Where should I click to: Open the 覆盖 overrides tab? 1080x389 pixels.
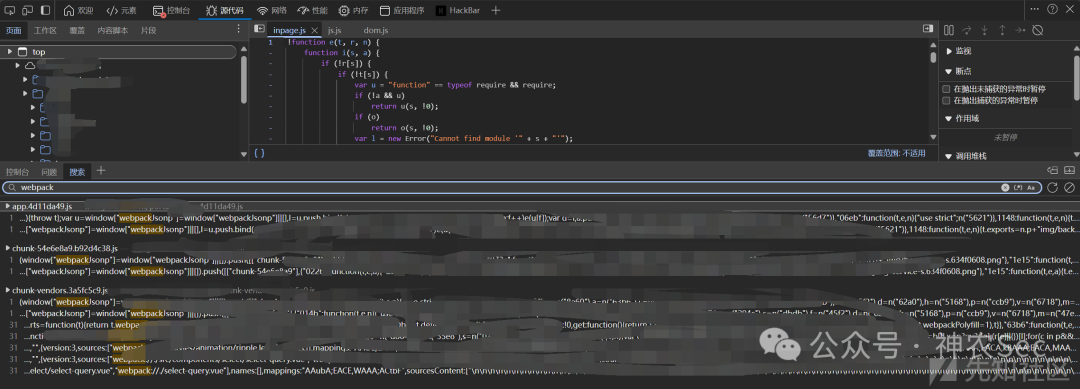(77, 30)
